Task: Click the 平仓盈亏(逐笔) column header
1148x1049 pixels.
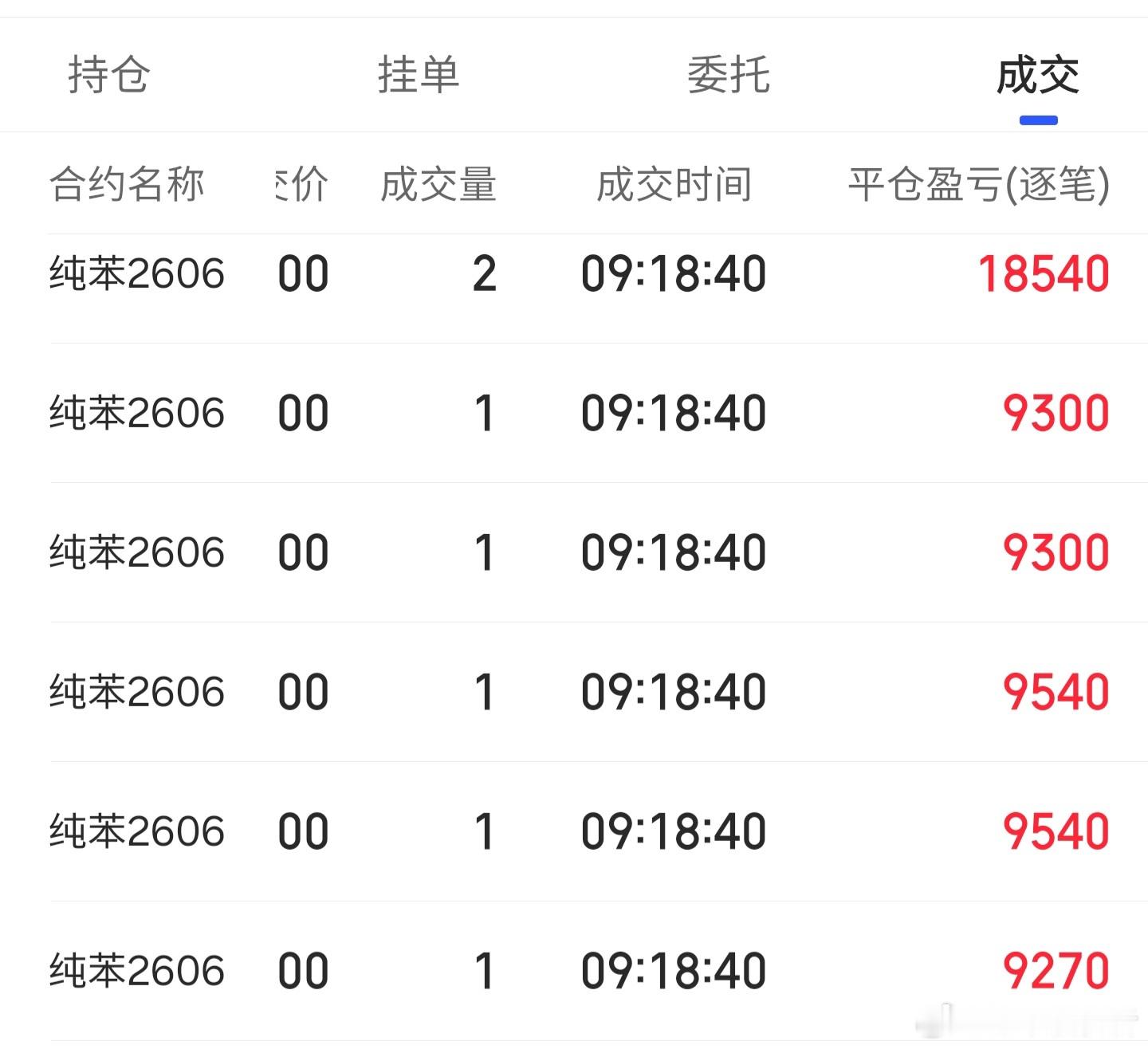Action: click(x=979, y=184)
